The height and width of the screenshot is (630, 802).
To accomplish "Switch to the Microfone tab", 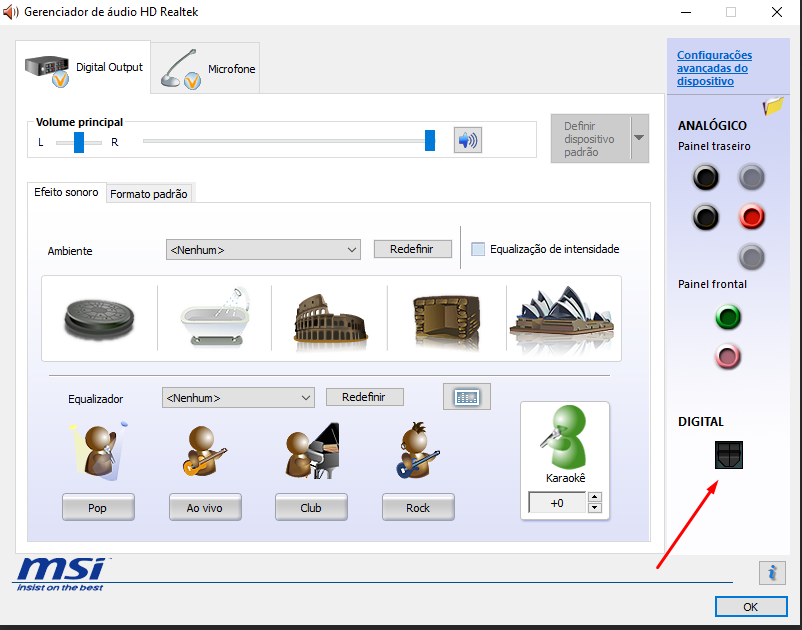I will pyautogui.click(x=206, y=69).
